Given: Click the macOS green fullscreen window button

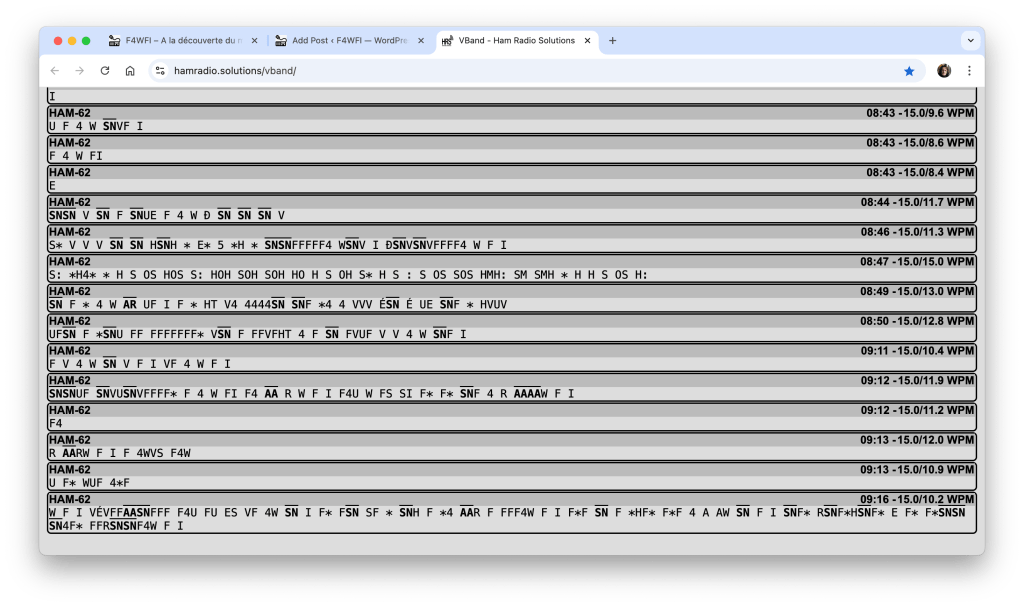Looking at the screenshot, I should tap(86, 41).
